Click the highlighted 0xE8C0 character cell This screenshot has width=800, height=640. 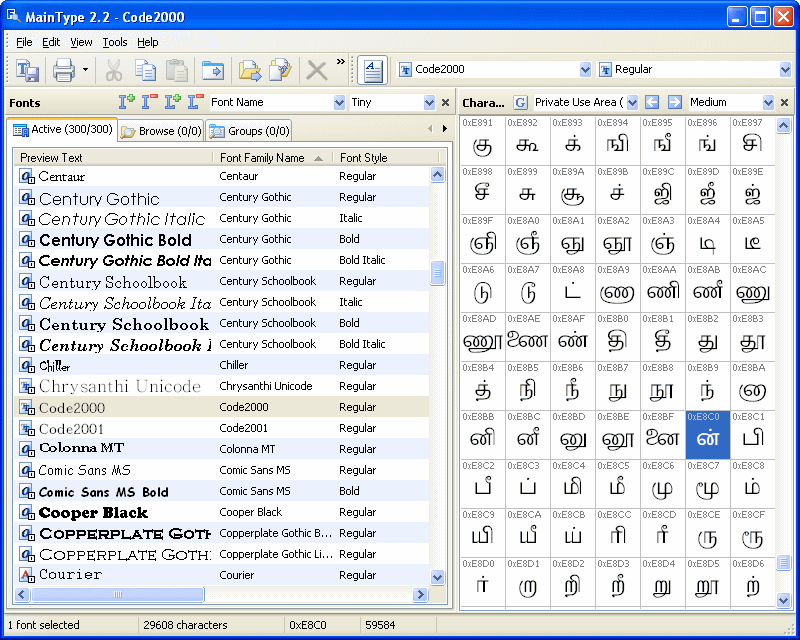pyautogui.click(x=708, y=435)
